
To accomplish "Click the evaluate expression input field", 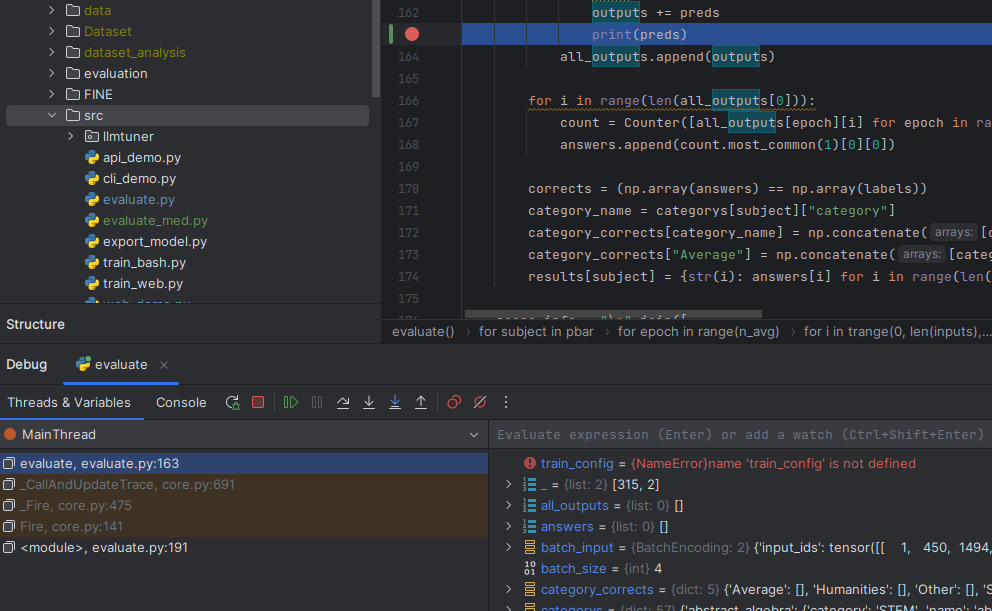I will 740,435.
